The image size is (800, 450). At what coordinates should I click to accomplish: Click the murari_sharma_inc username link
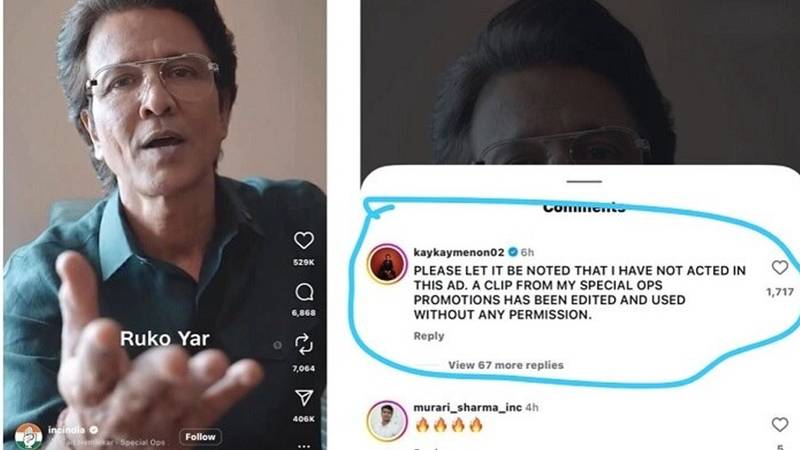coord(467,407)
